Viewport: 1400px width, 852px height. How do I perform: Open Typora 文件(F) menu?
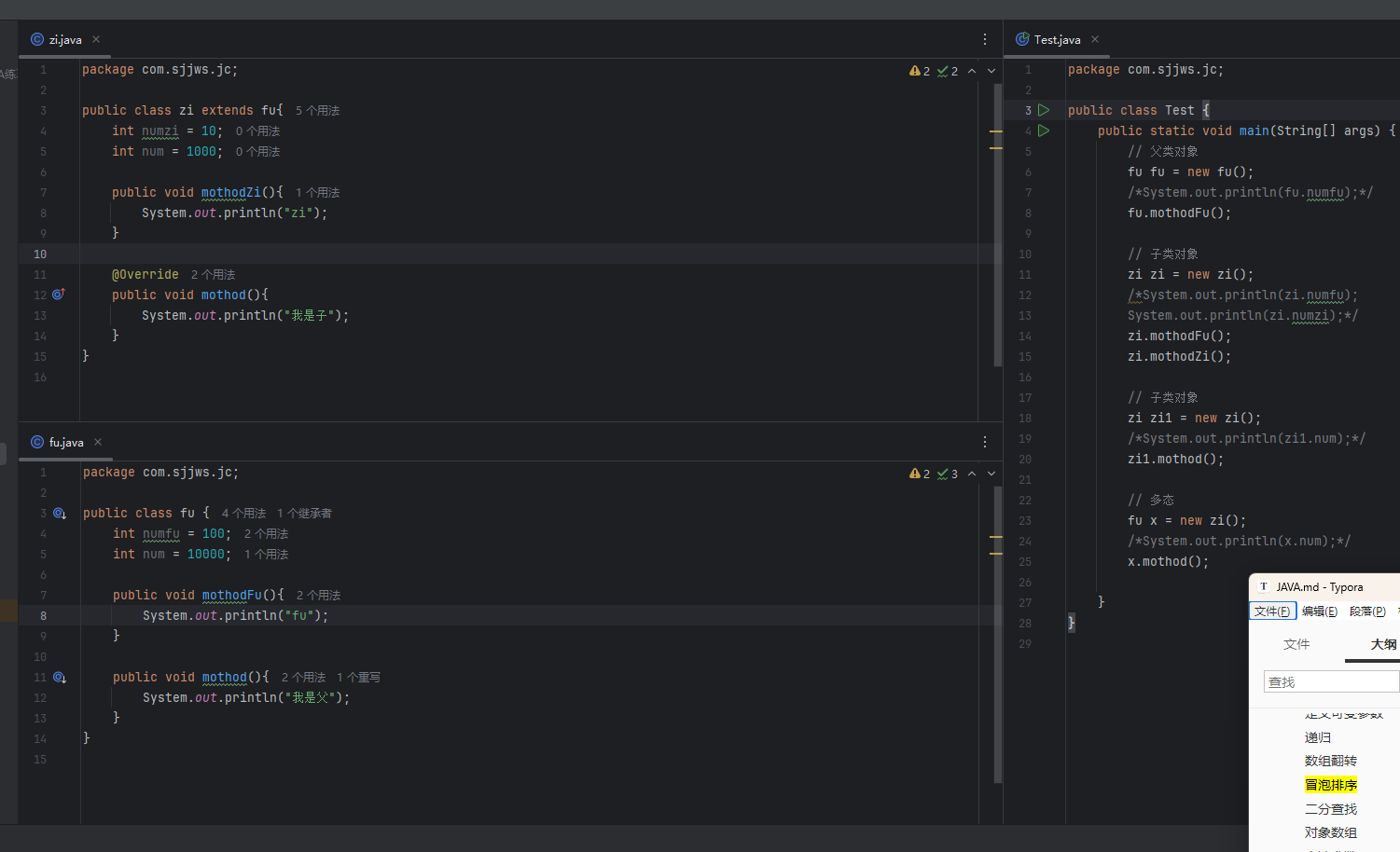[x=1272, y=612]
